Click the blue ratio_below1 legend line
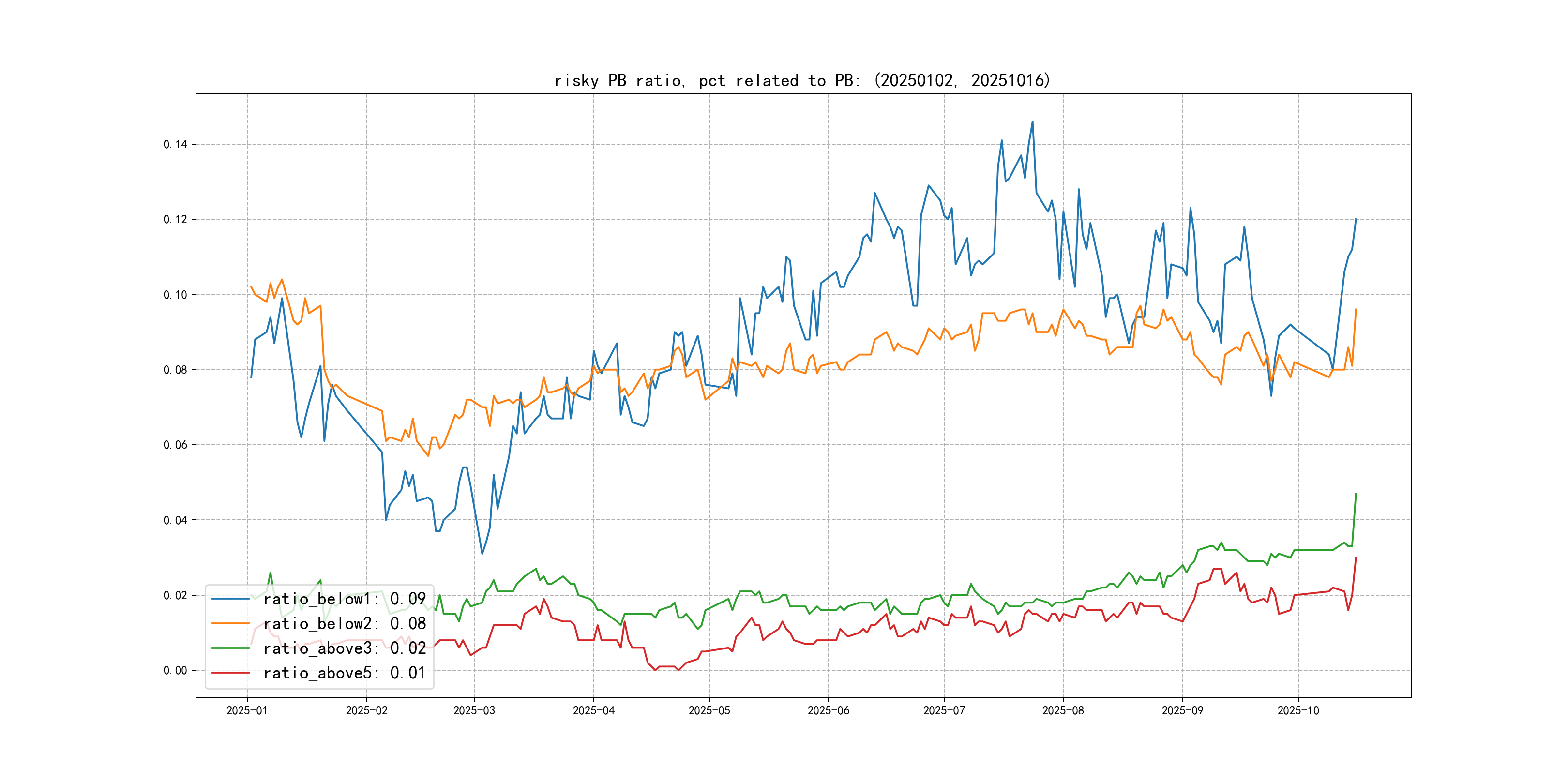The width and height of the screenshot is (1568, 784). pos(230,599)
